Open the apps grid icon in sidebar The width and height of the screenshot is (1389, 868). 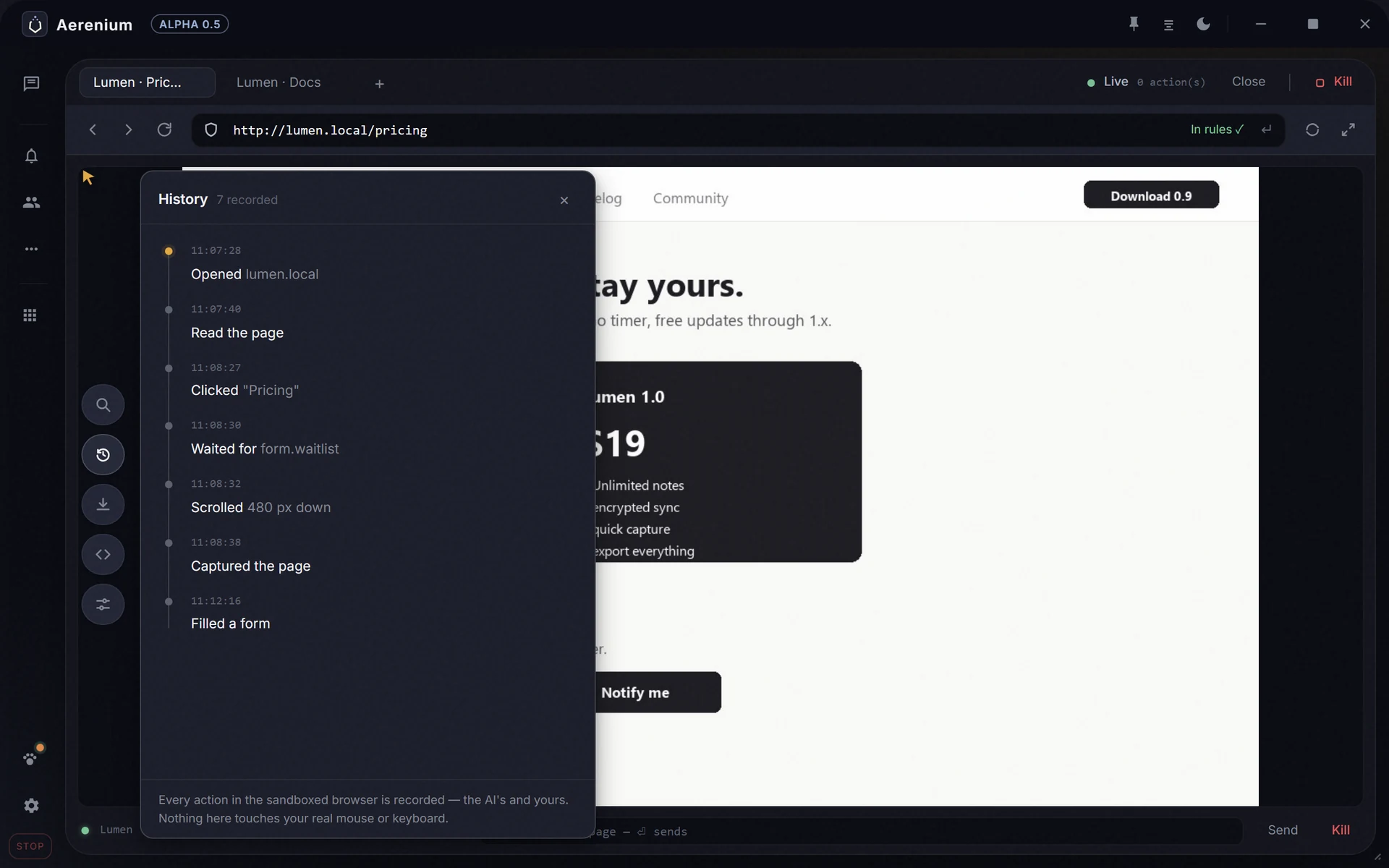pos(30,315)
